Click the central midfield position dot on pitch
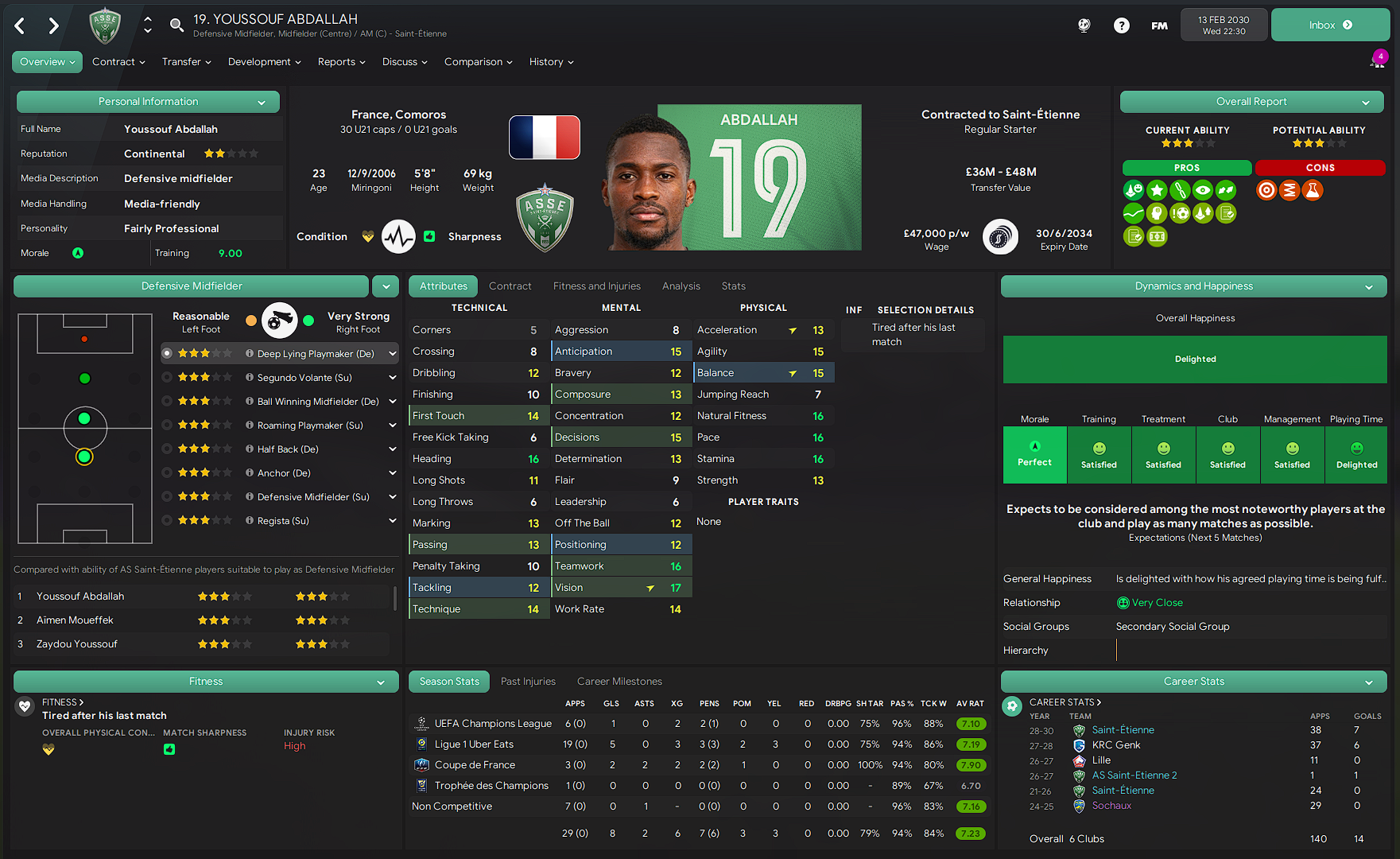Screen dimensions: 1400x859 coord(84,418)
